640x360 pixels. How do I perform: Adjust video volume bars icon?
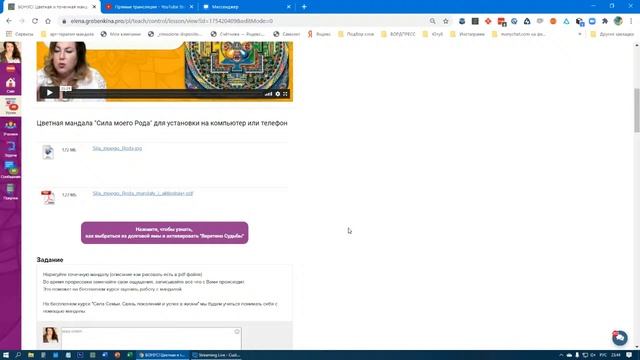(x=268, y=94)
